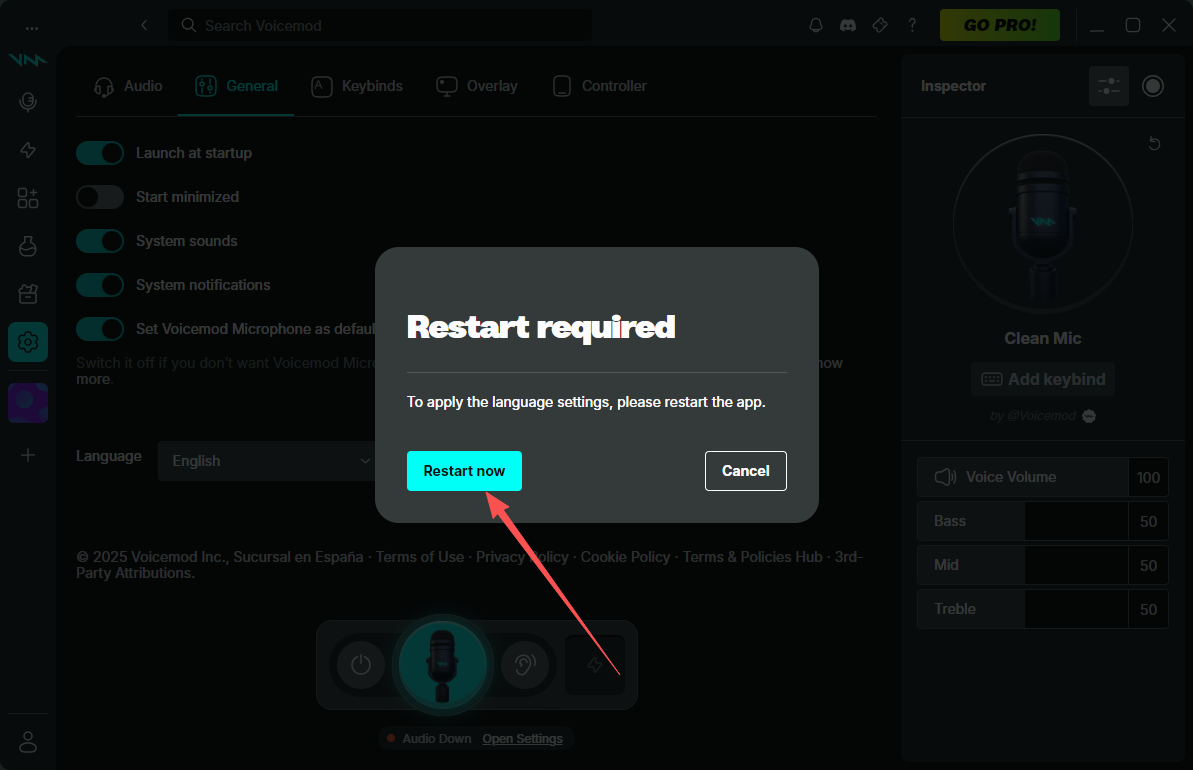
Task: Toggle System sounds switch
Action: 100,241
